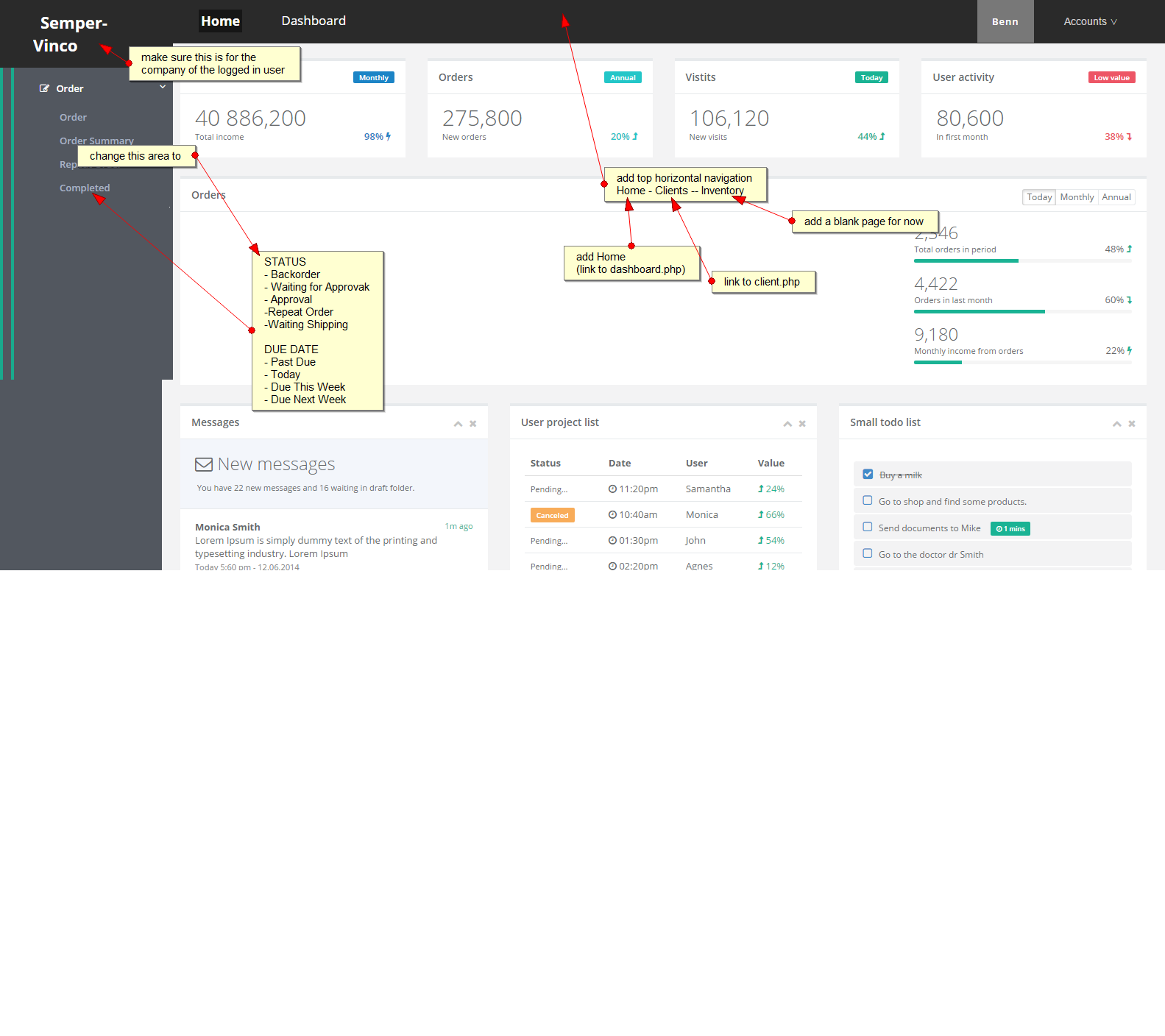The width and height of the screenshot is (1165, 1036).
Task: Uncheck the Buy a milk todo
Action: click(868, 474)
